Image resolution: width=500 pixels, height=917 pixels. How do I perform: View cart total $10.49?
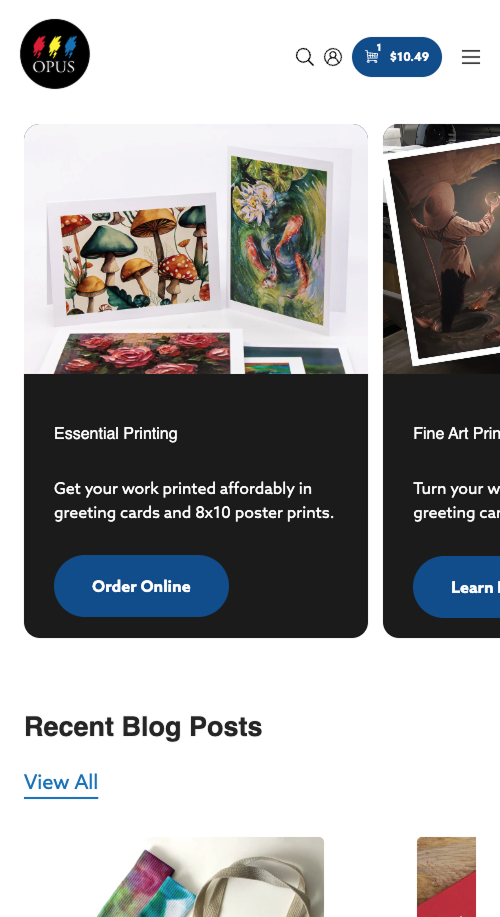(x=409, y=57)
